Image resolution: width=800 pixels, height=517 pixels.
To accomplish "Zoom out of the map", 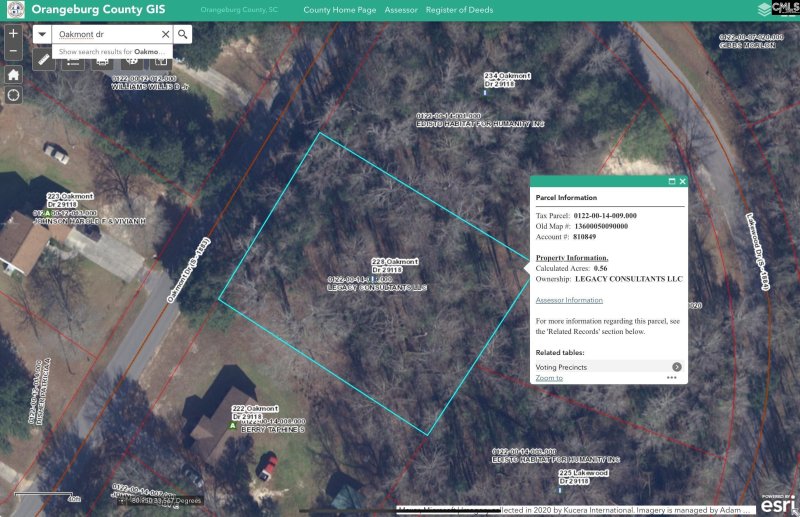I will click(14, 51).
